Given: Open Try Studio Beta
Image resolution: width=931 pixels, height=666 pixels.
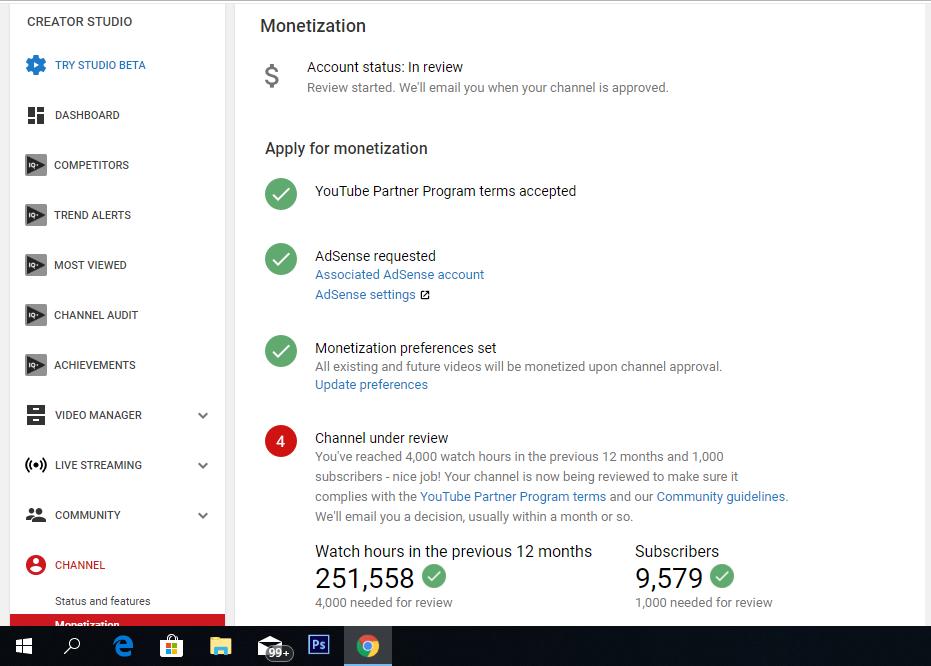Looking at the screenshot, I should 100,65.
